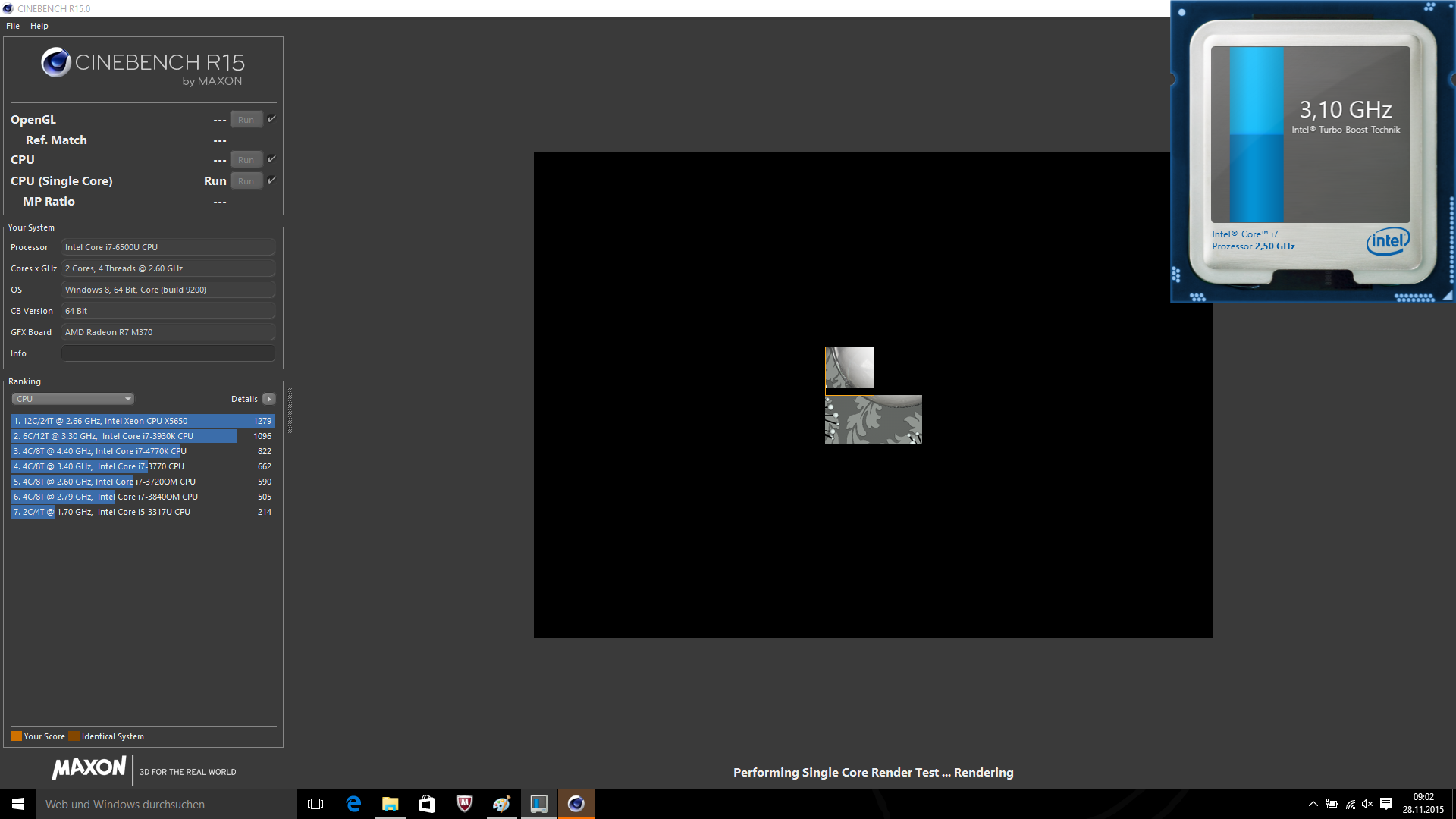The width and height of the screenshot is (1456, 819).
Task: Click the orange Your Score color swatch
Action: (16, 736)
